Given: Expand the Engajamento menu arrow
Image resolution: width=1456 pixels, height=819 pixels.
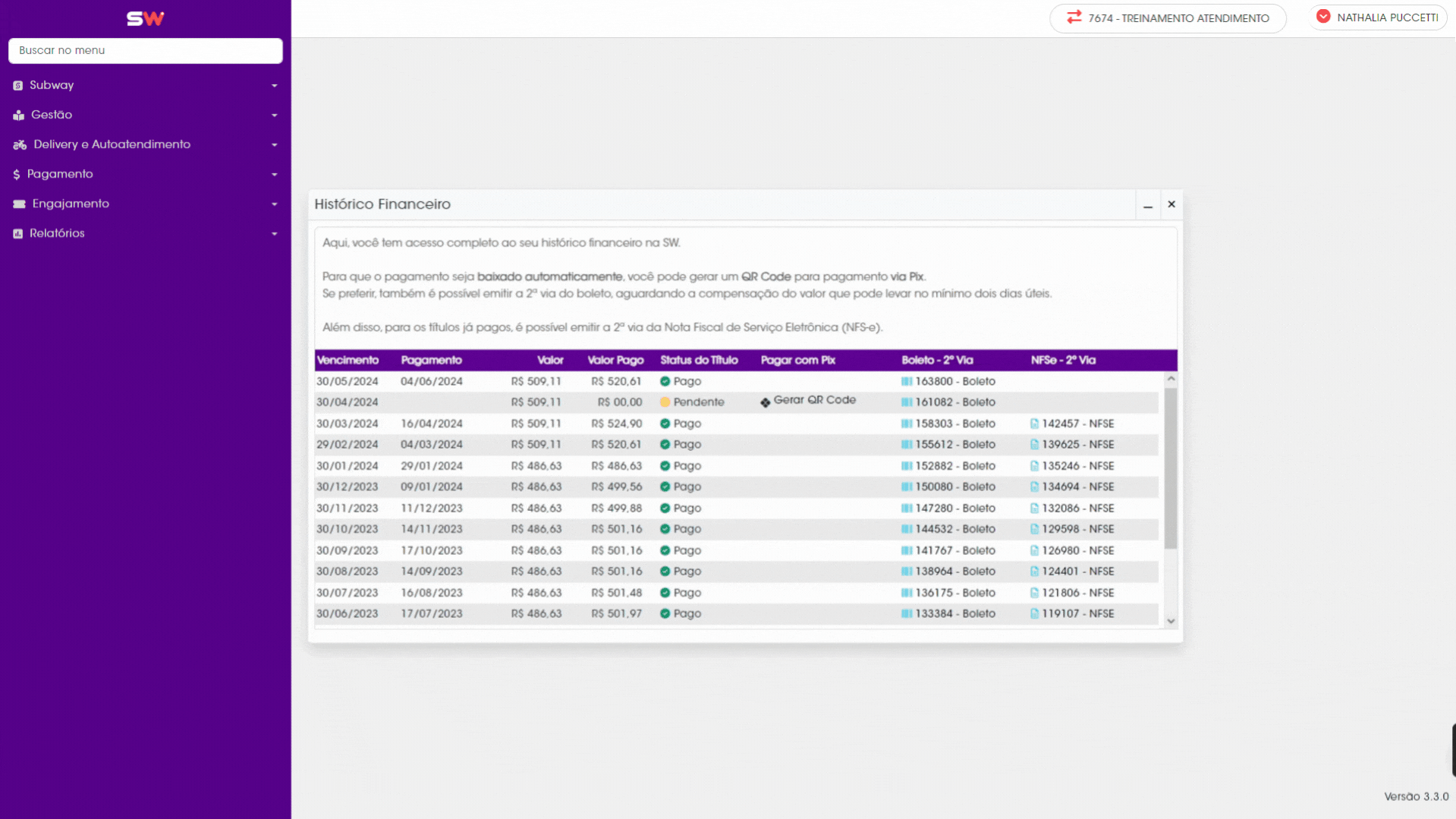Looking at the screenshot, I should 274,204.
